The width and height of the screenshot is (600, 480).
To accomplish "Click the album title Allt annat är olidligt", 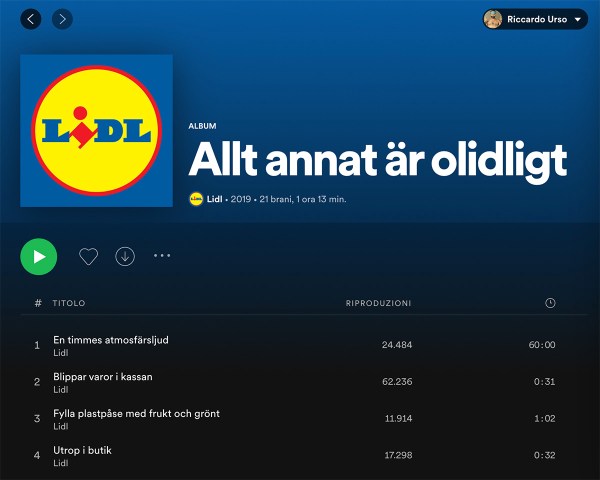I will point(377,160).
